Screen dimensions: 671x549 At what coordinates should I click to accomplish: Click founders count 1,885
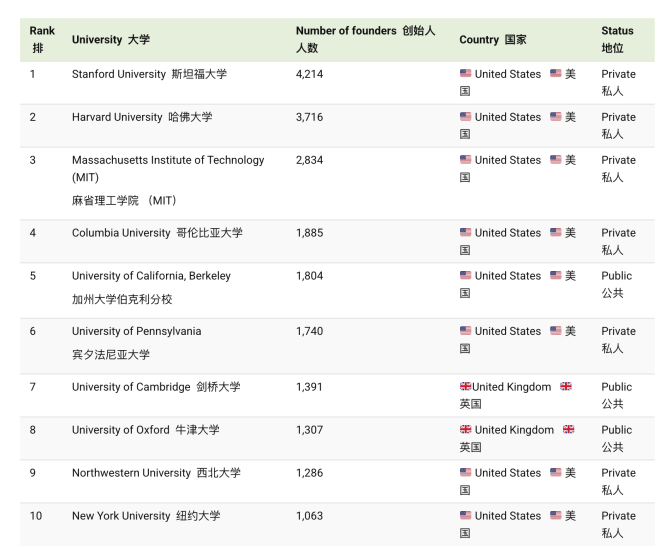[309, 233]
